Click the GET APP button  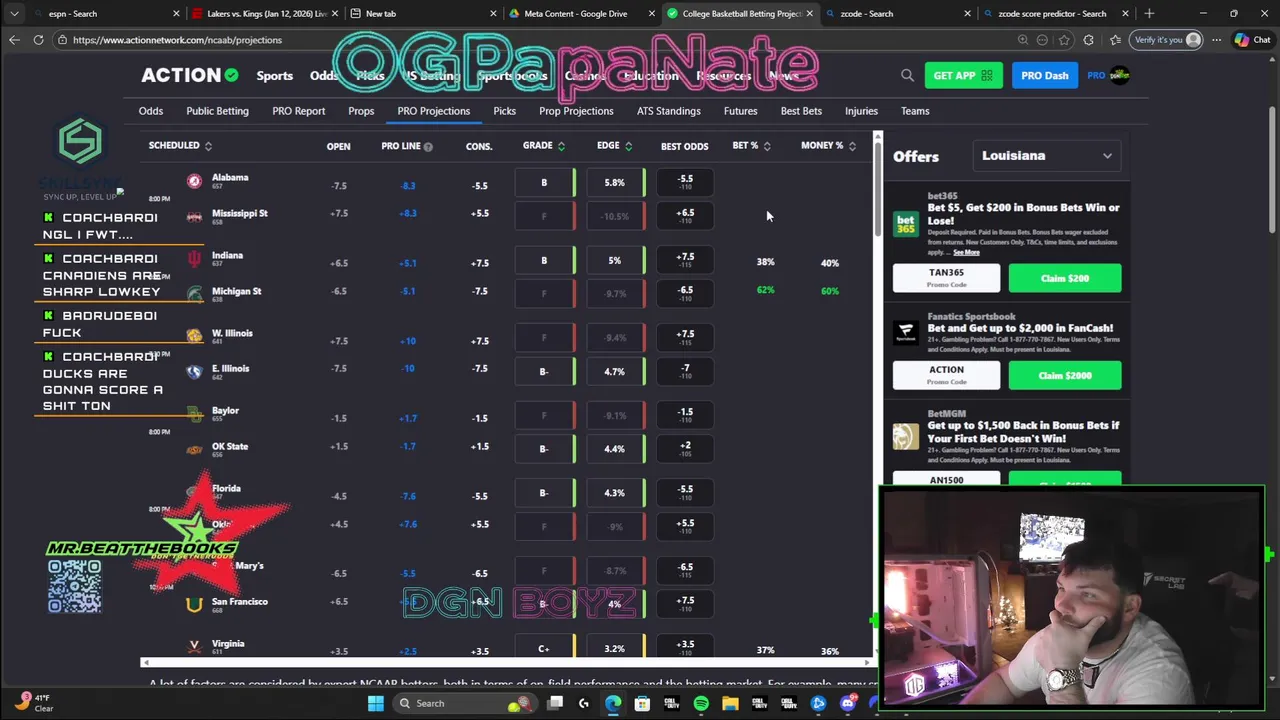point(963,76)
